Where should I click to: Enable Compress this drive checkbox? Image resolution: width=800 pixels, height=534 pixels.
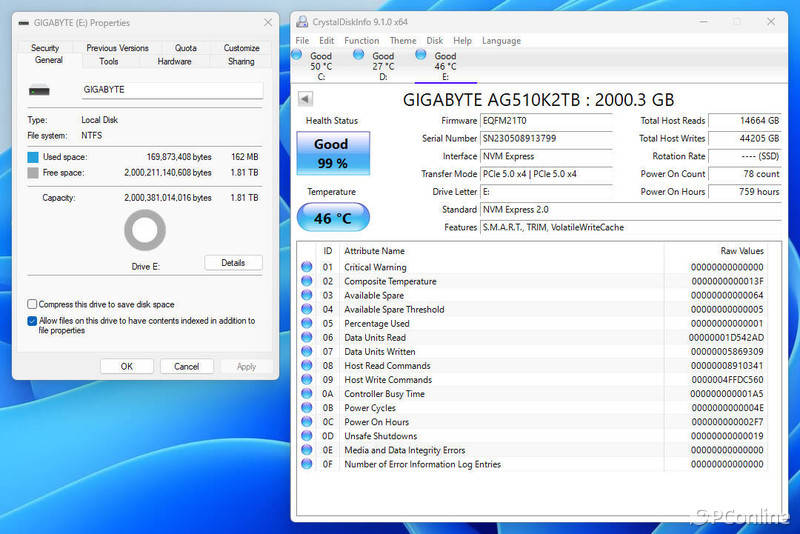click(33, 304)
